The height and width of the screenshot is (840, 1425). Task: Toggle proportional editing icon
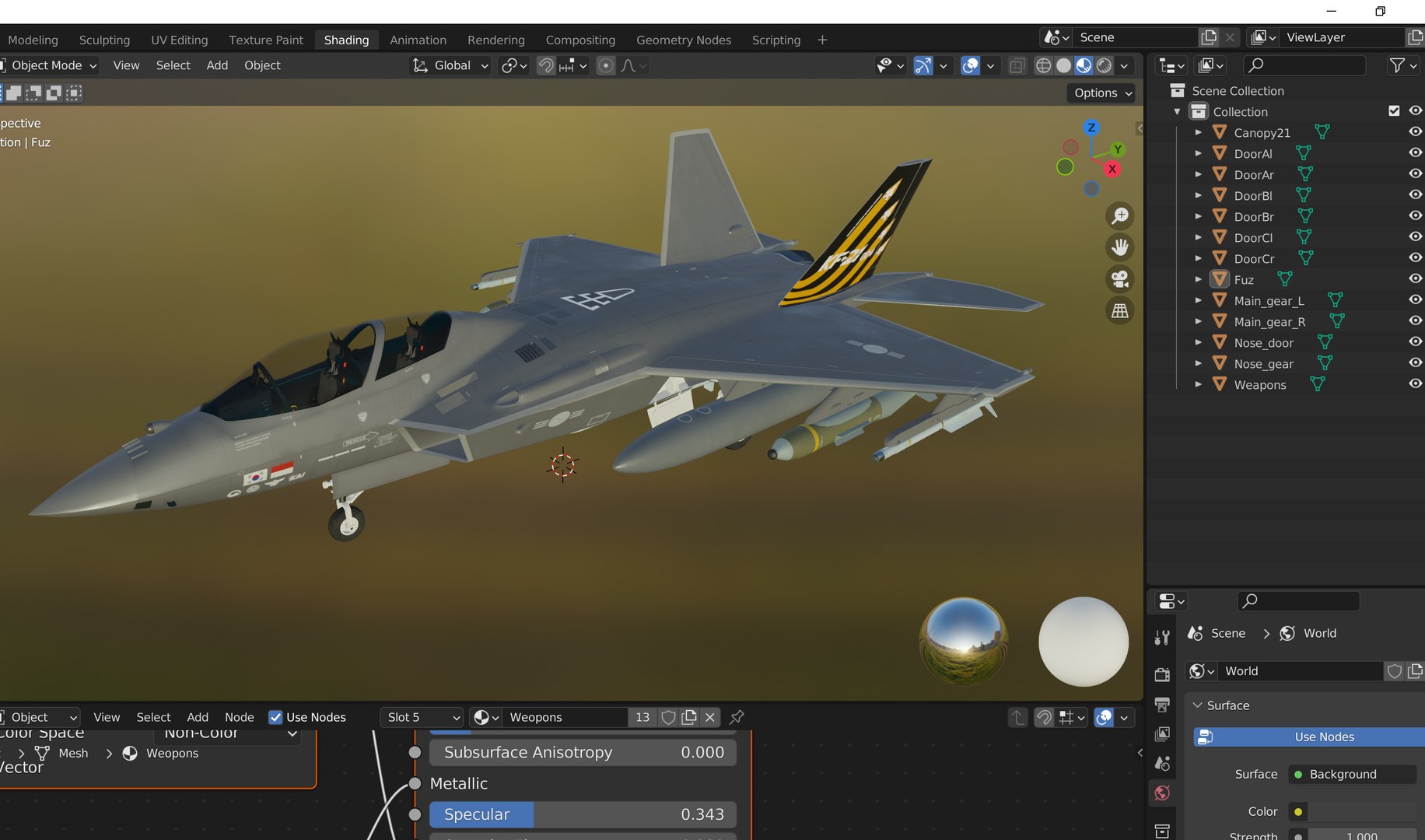click(606, 66)
